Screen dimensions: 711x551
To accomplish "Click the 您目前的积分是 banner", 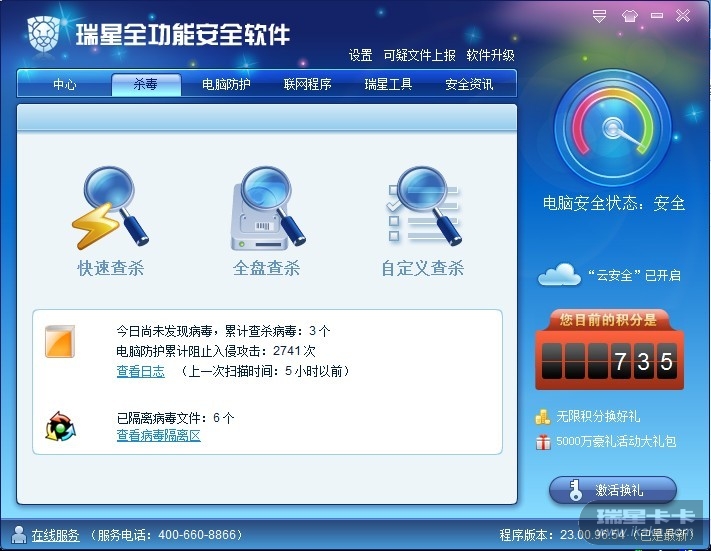I will tap(608, 320).
